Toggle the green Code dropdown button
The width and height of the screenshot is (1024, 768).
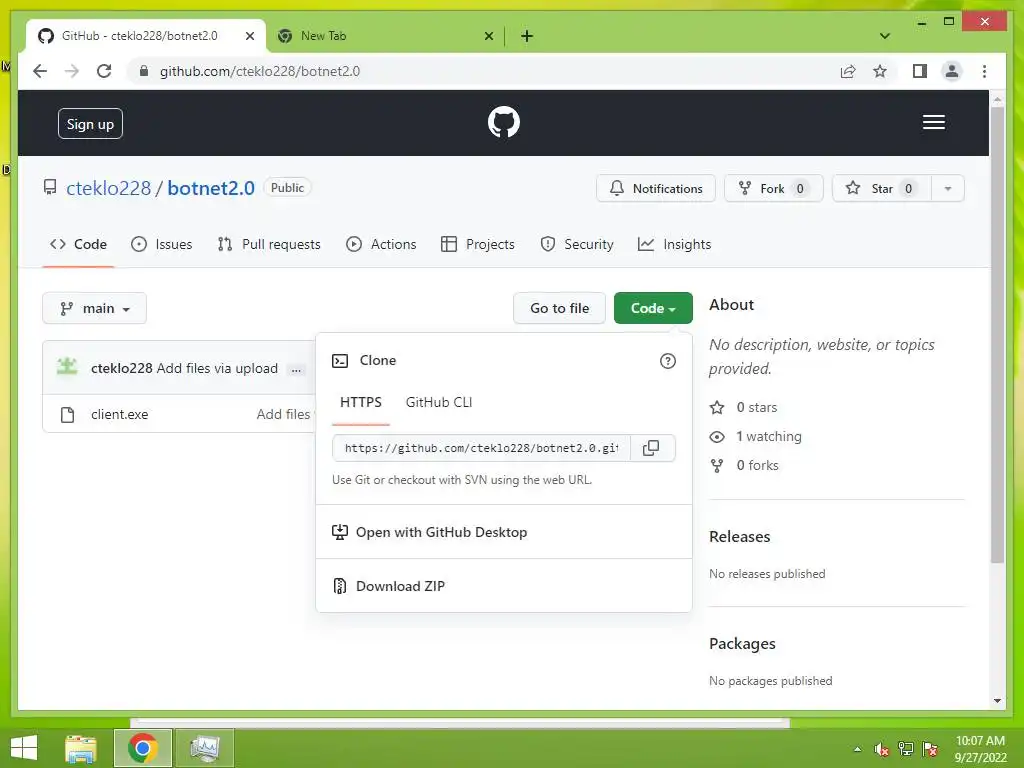653,308
